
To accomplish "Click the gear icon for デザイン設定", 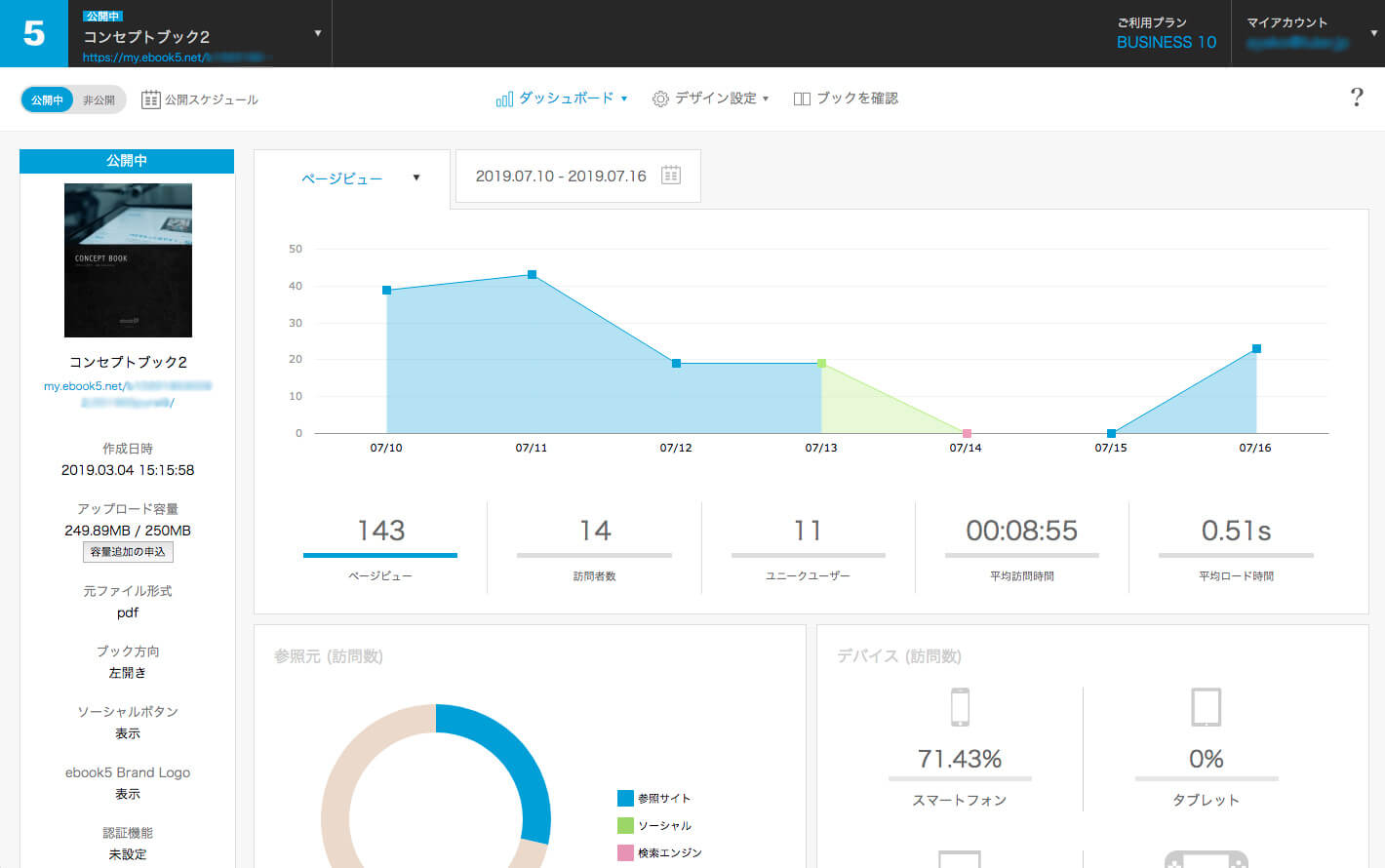I will click(x=660, y=99).
